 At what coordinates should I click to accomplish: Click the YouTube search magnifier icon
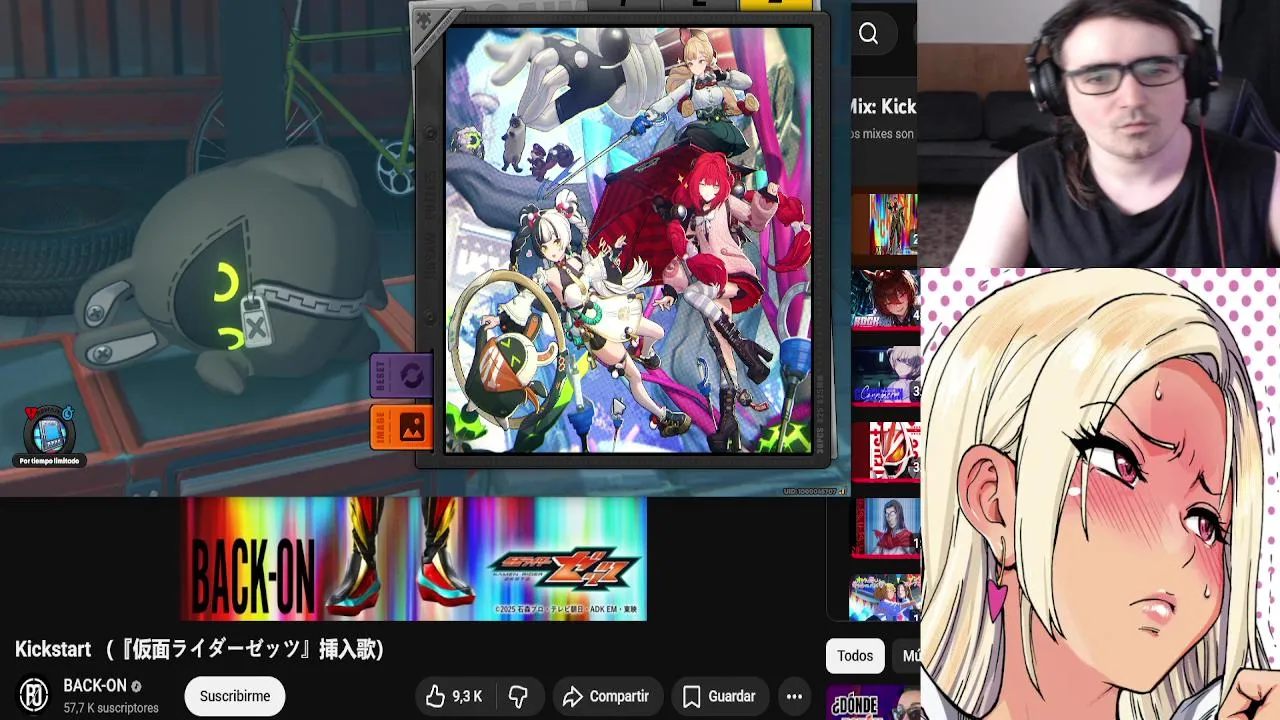point(868,35)
